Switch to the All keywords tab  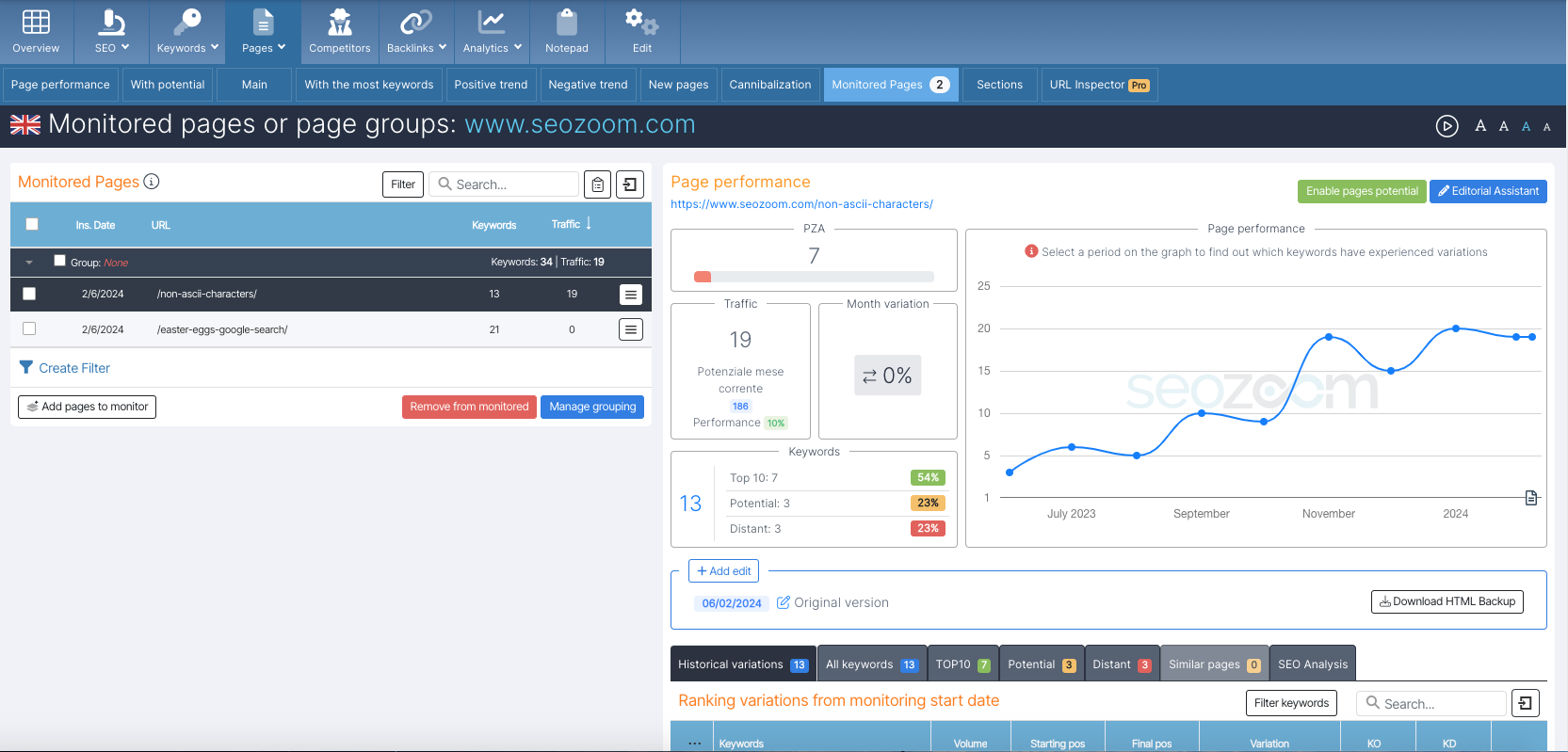pos(871,664)
